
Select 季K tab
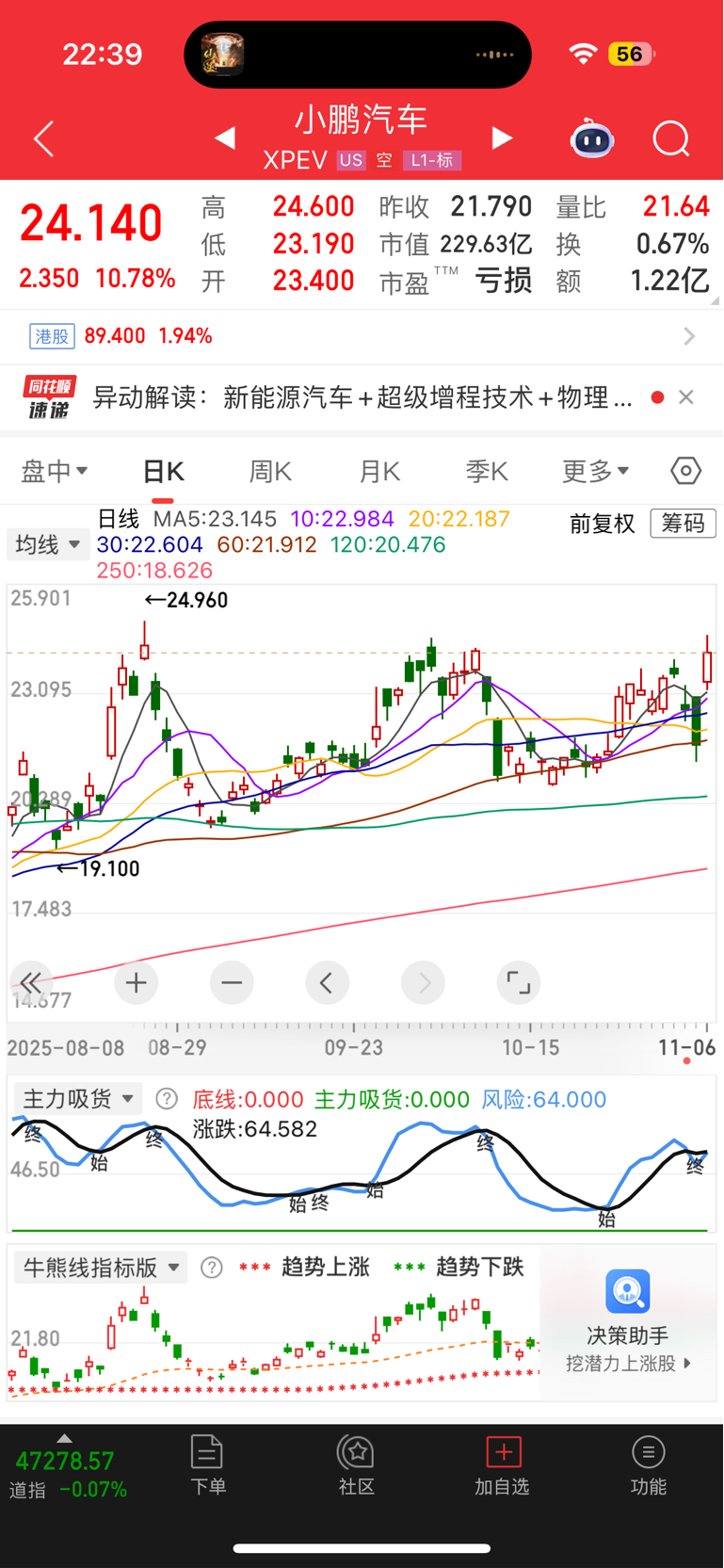487,471
